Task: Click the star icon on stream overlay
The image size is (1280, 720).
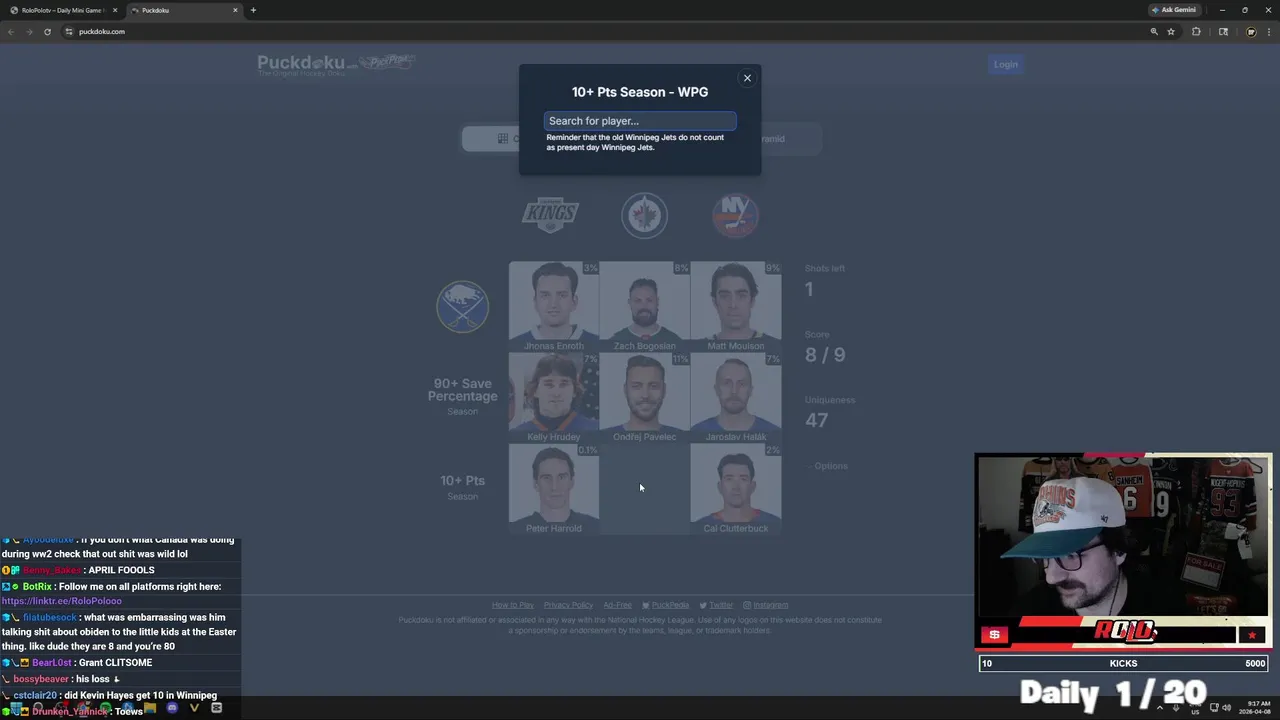Action: (1251, 635)
